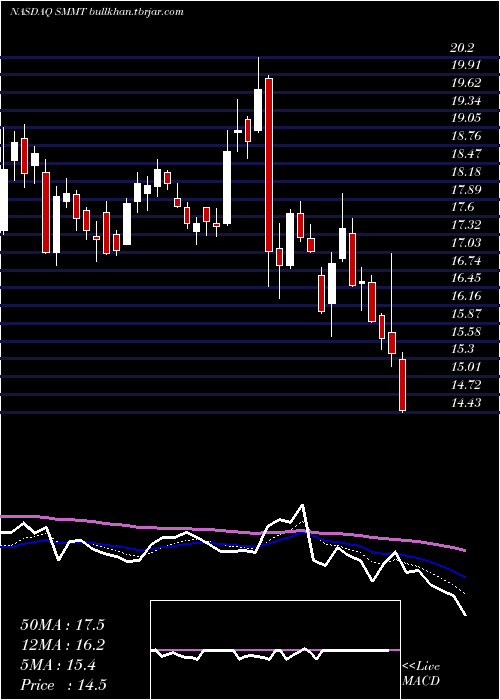Click the 15.58 price axis label
Screen dimensions: 500x700
(x=466, y=332)
